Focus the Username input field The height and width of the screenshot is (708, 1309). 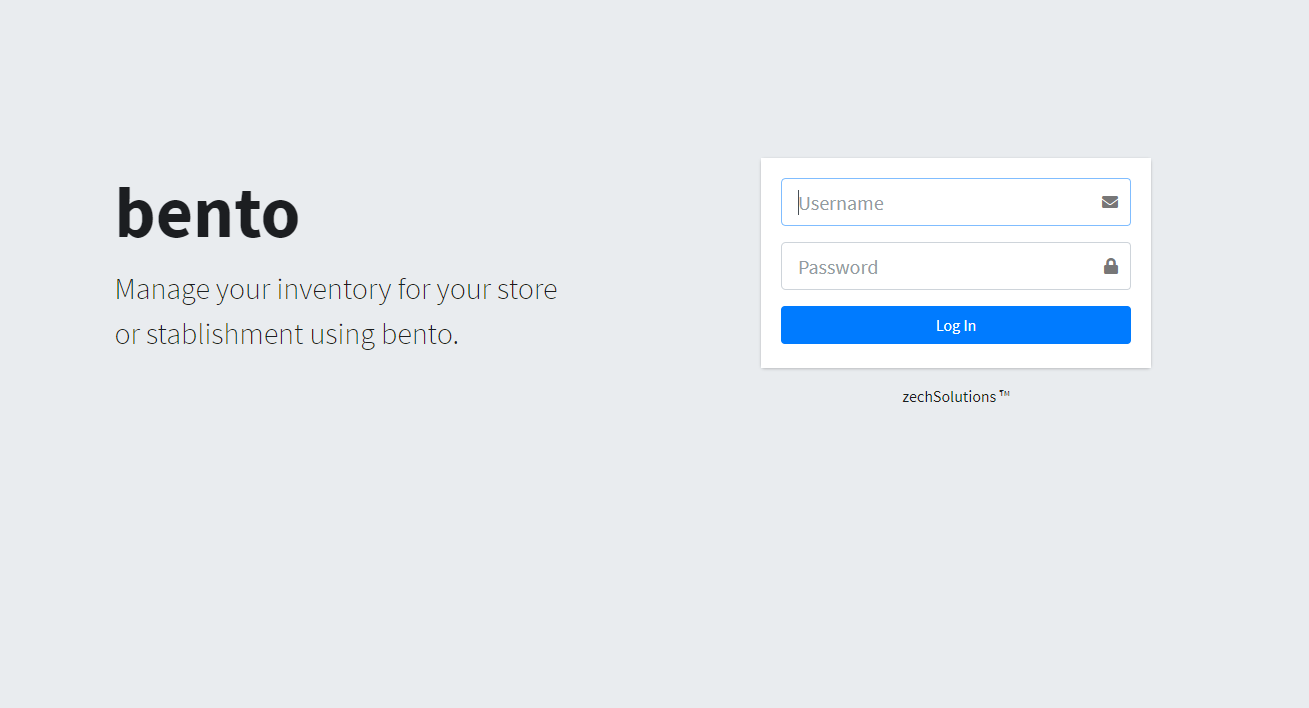click(x=955, y=202)
